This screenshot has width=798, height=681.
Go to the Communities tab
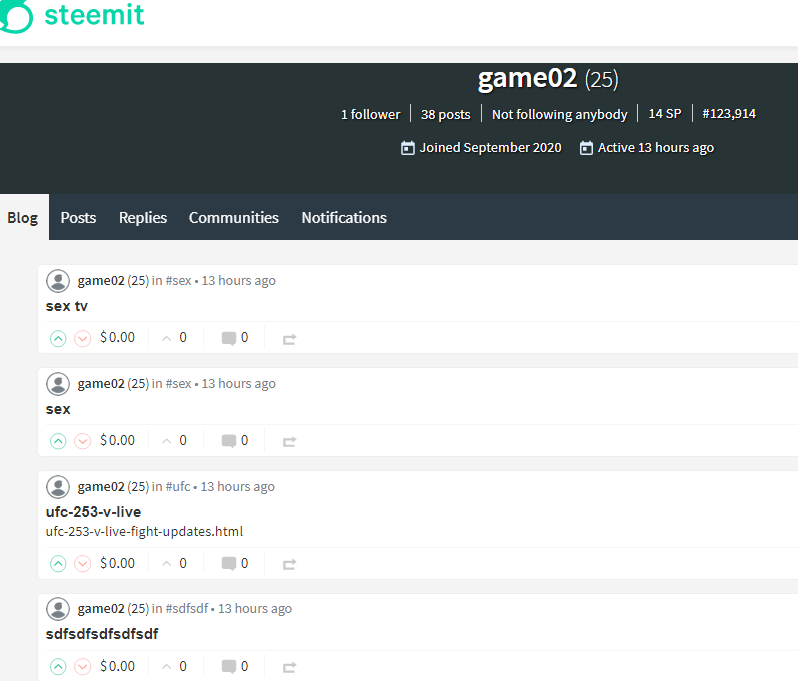tap(234, 217)
